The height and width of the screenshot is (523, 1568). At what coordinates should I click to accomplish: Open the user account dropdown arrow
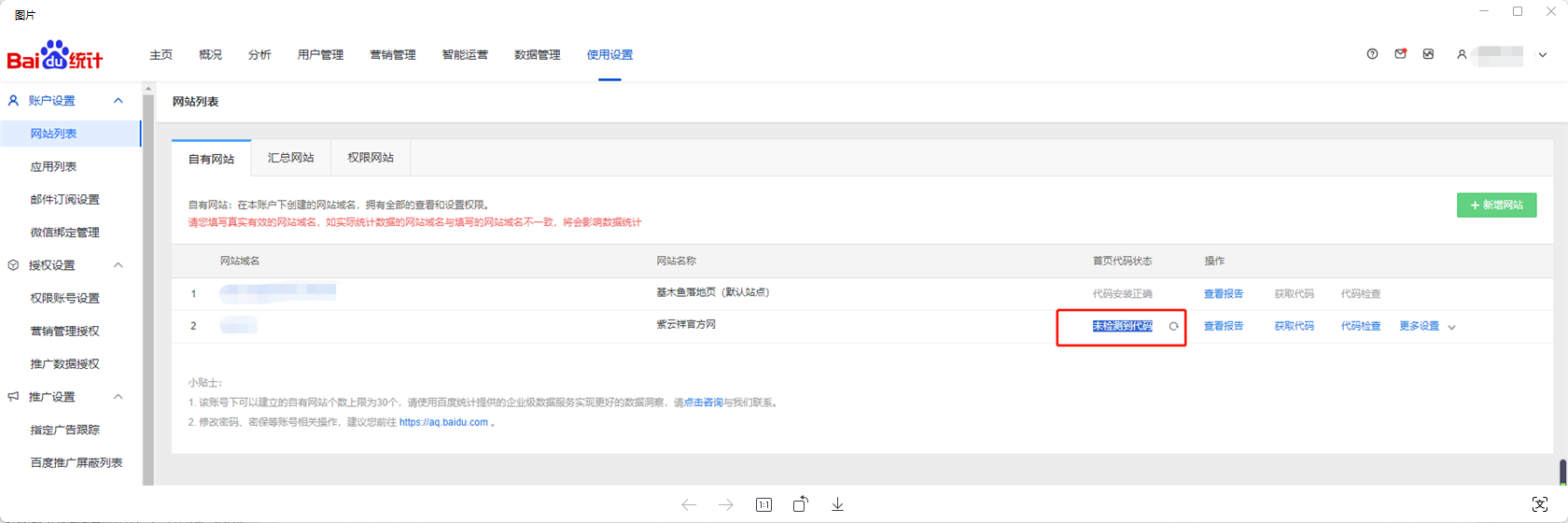tap(1543, 55)
